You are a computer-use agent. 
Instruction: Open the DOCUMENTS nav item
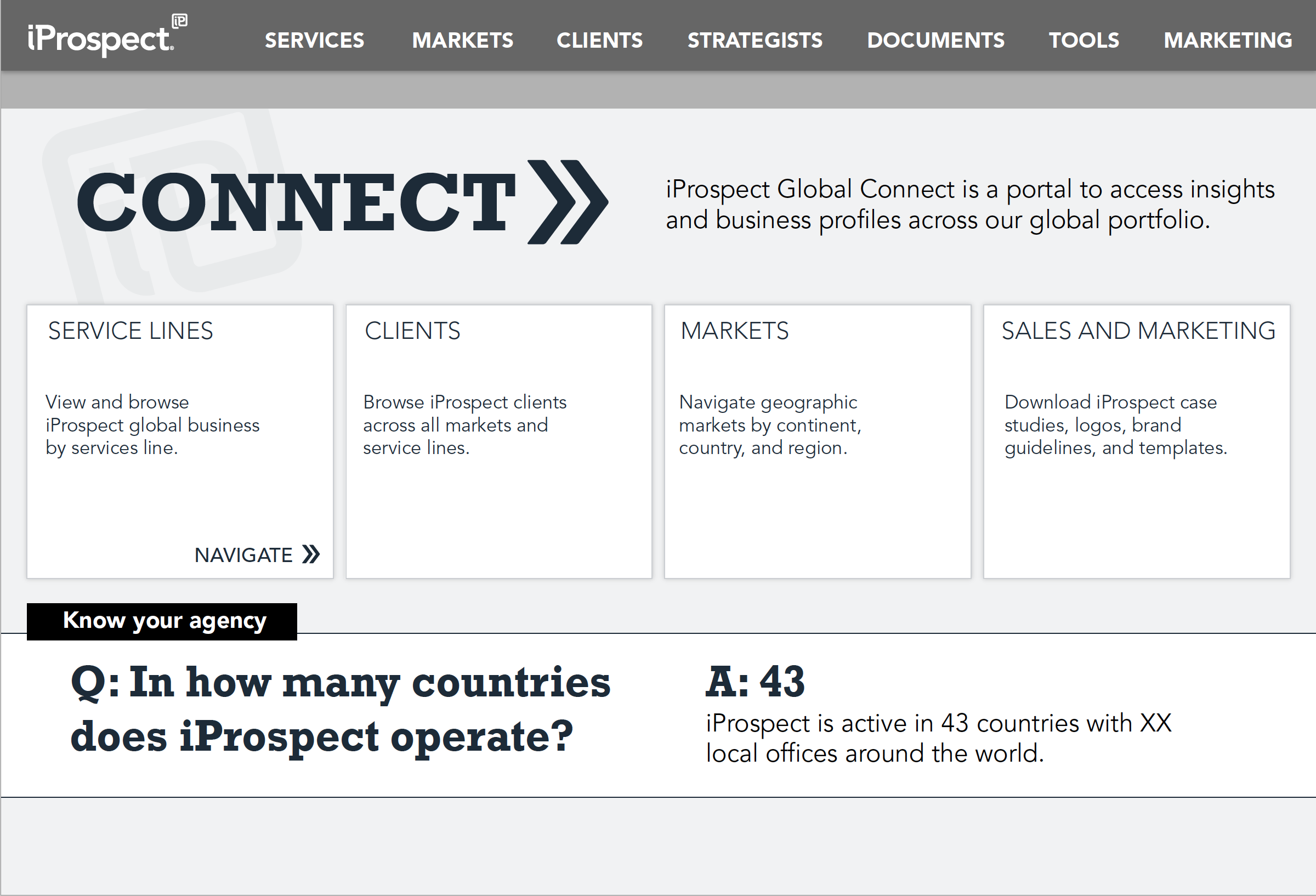coord(935,40)
